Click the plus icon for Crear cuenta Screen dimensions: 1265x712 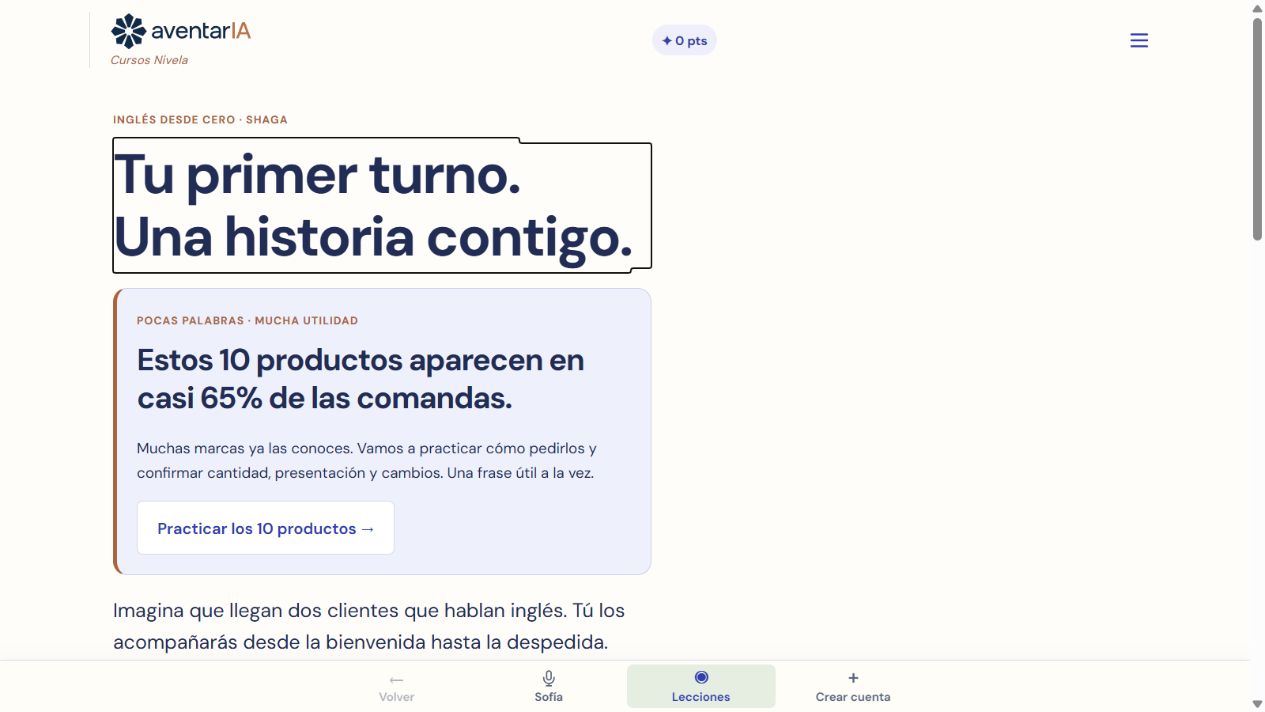tap(853, 678)
